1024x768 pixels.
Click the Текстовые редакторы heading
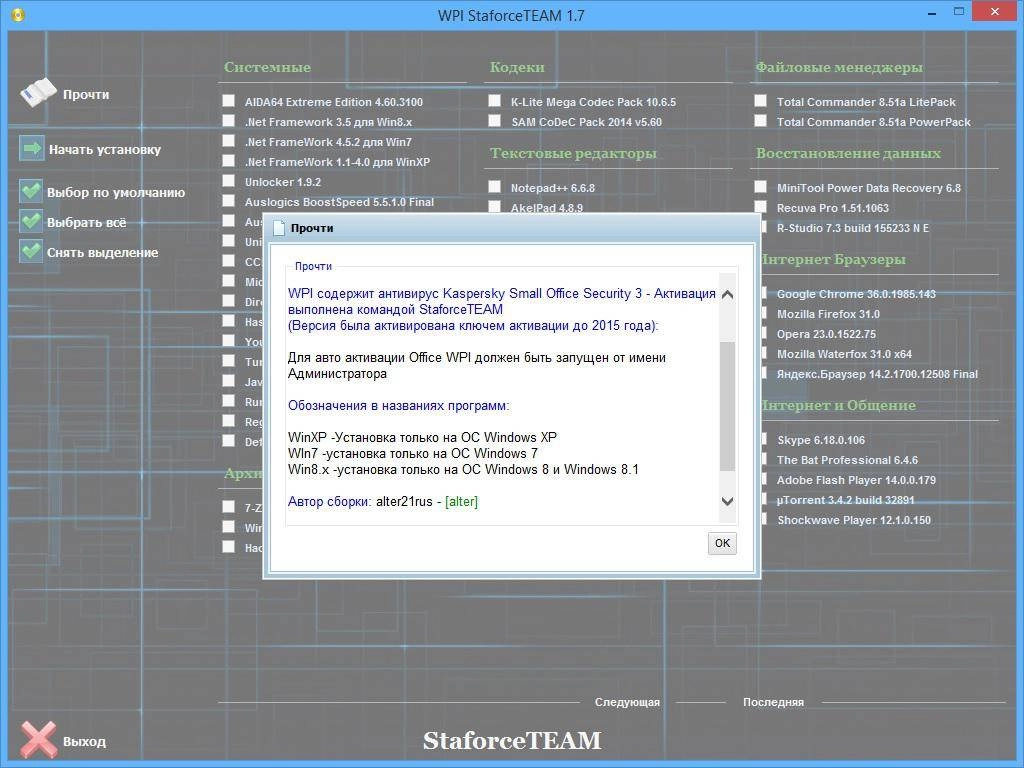pyautogui.click(x=573, y=153)
